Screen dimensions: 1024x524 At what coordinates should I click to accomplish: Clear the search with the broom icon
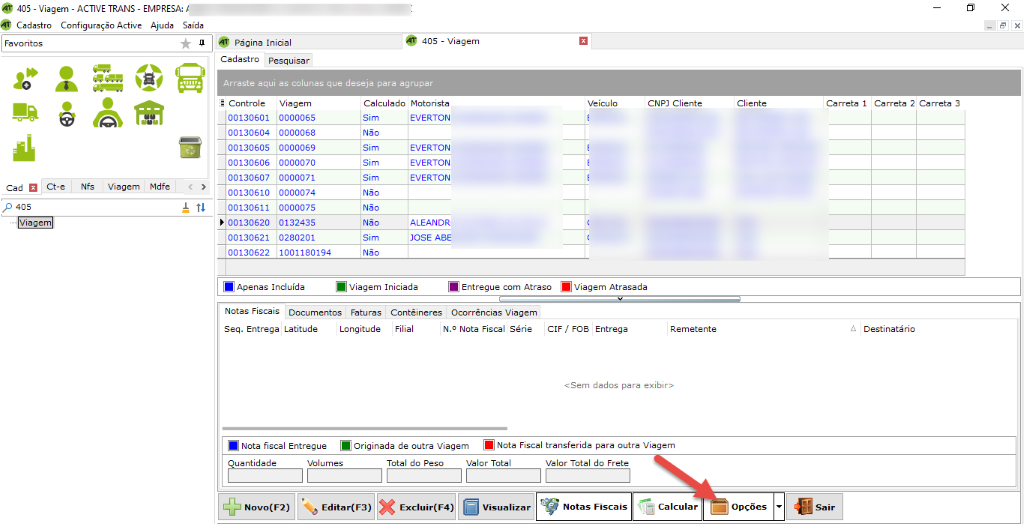click(185, 207)
